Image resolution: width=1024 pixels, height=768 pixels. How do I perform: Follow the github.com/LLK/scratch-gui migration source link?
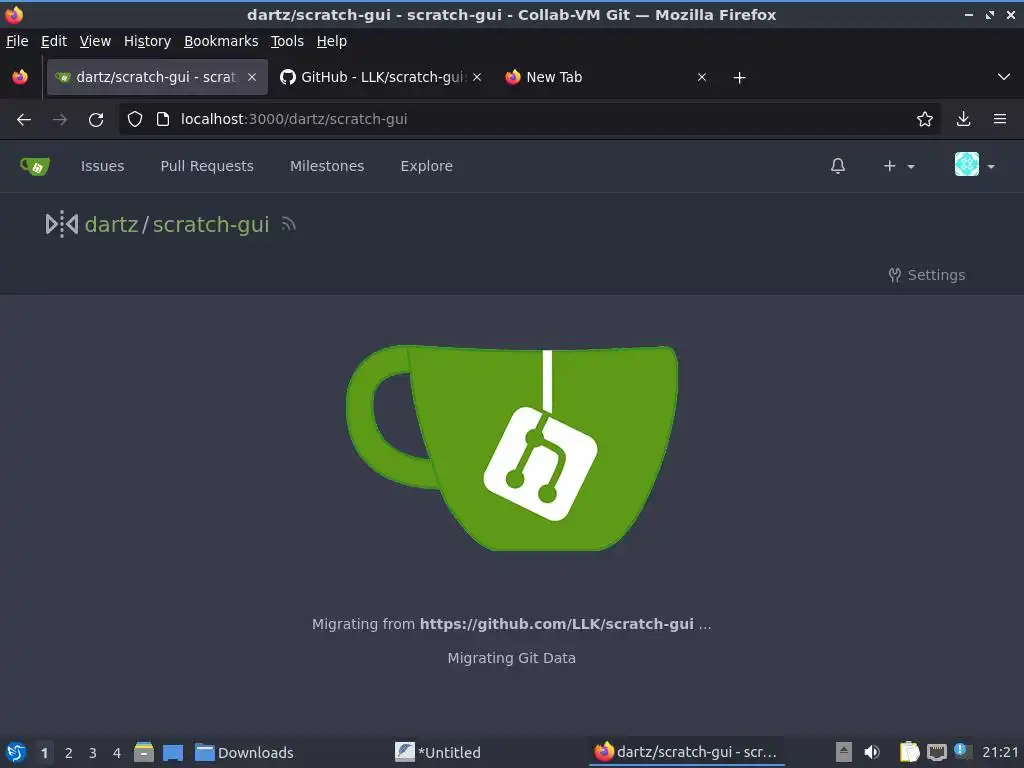556,624
